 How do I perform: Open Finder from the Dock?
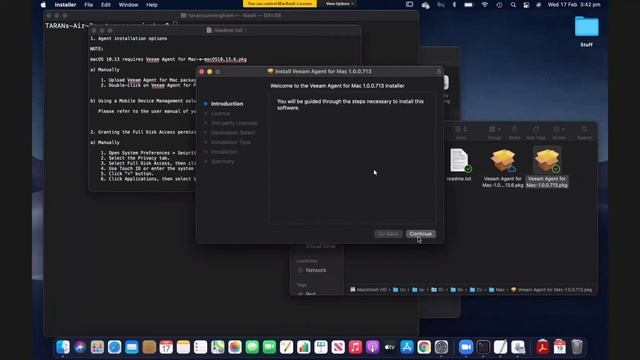coord(63,347)
